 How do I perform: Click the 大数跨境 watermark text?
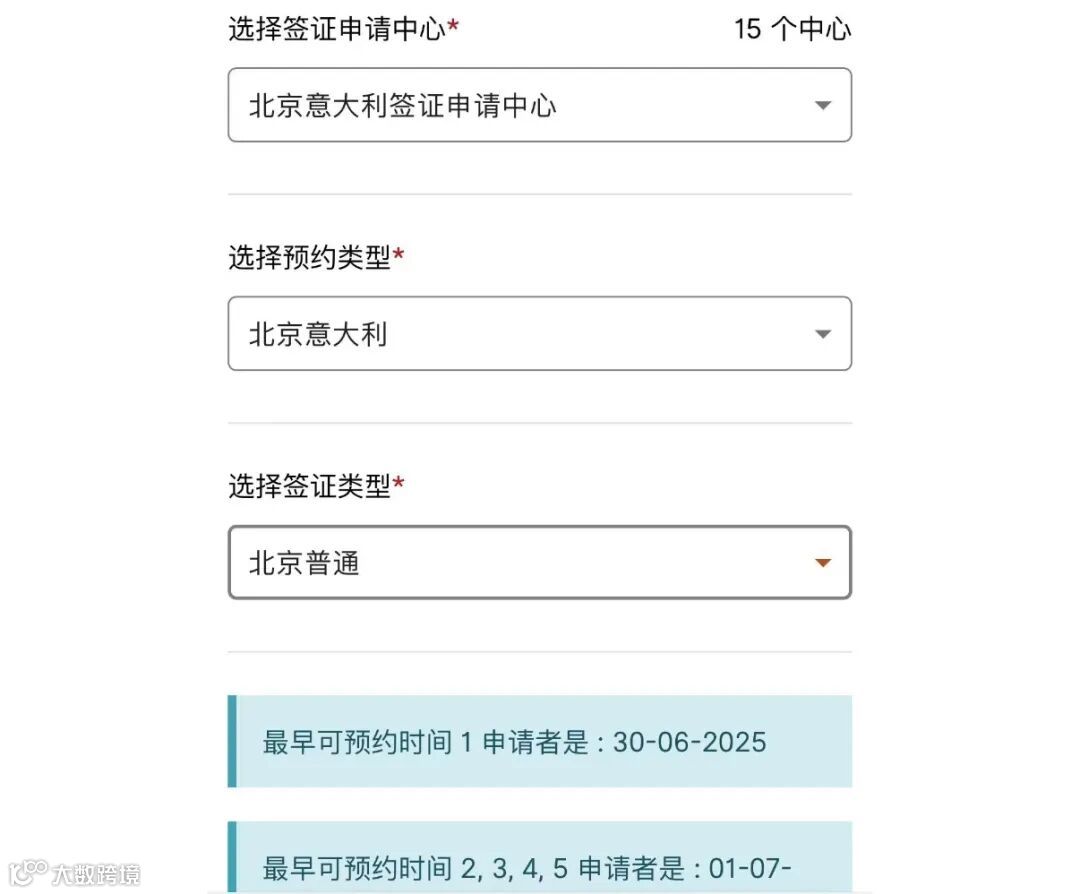pyautogui.click(x=96, y=875)
